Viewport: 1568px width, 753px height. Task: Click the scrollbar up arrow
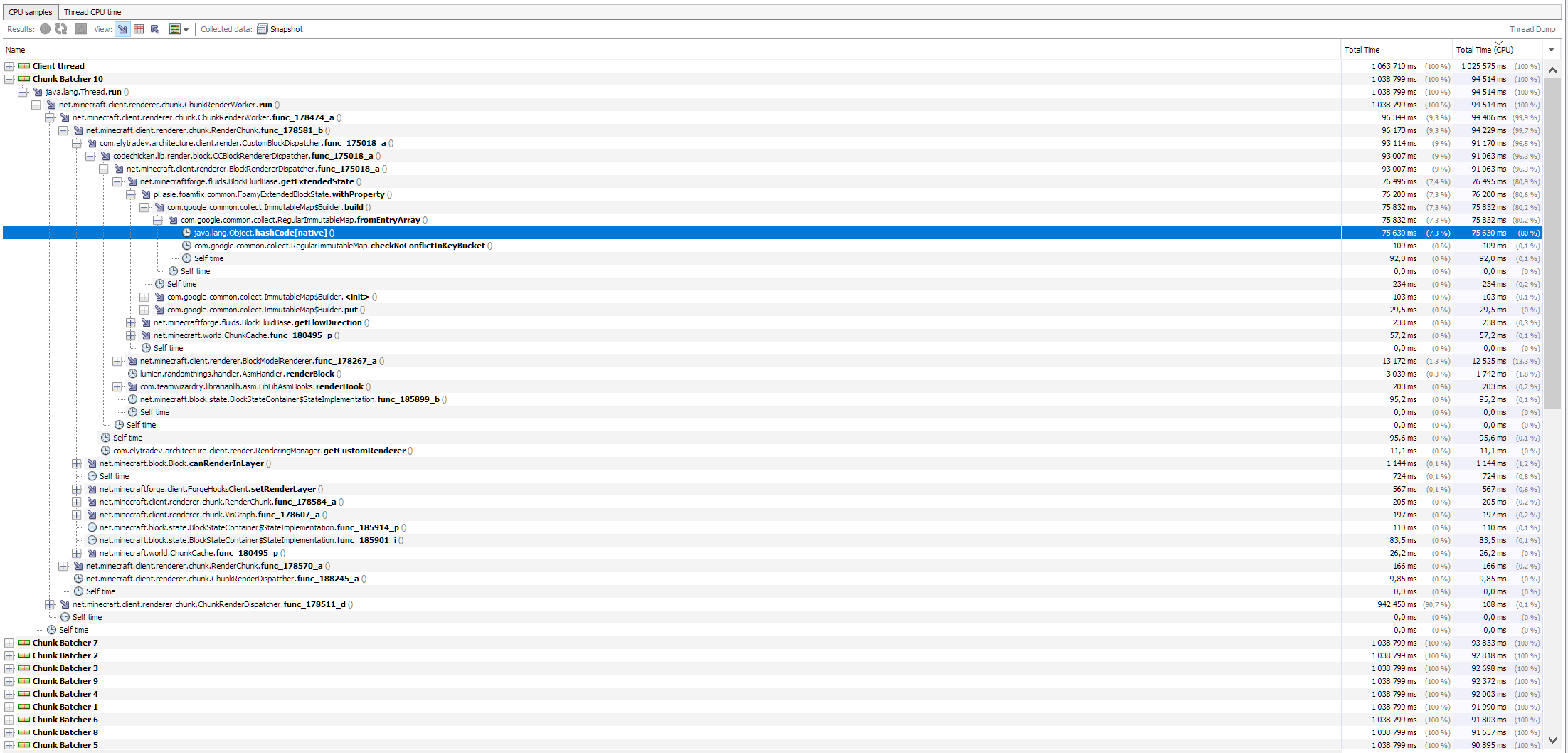(x=1552, y=70)
